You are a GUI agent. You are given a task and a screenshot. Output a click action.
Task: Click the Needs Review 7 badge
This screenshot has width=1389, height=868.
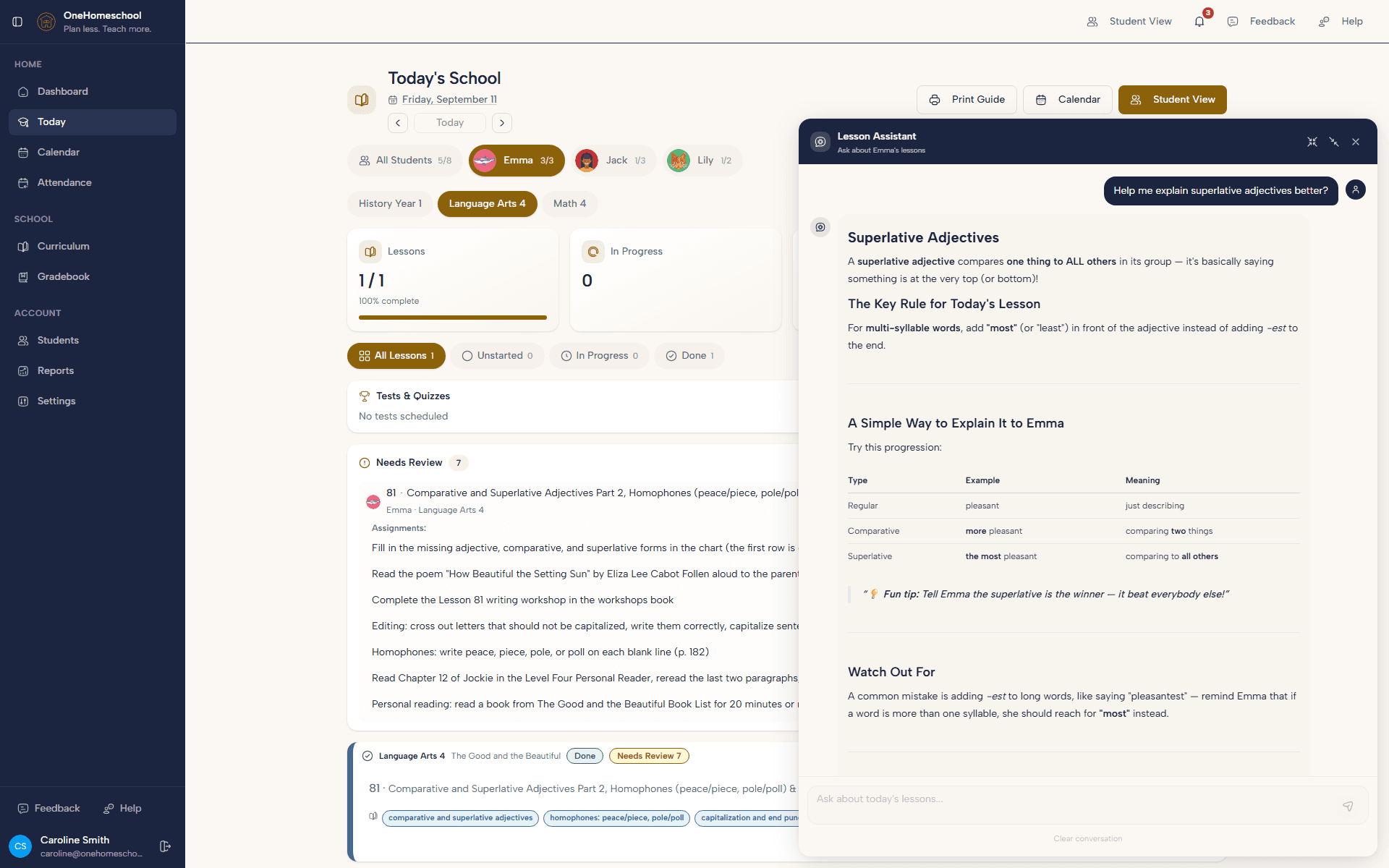tap(649, 757)
